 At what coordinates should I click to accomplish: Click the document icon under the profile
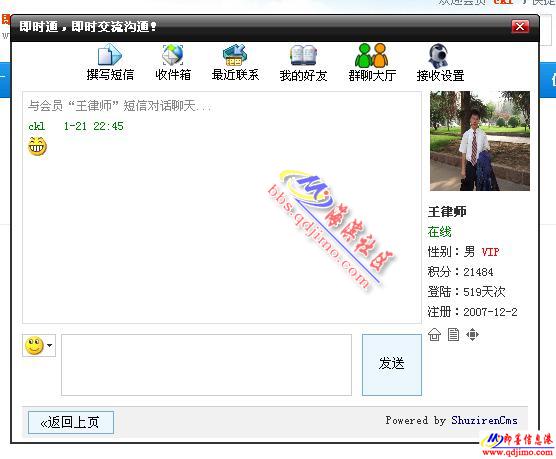[x=453, y=334]
